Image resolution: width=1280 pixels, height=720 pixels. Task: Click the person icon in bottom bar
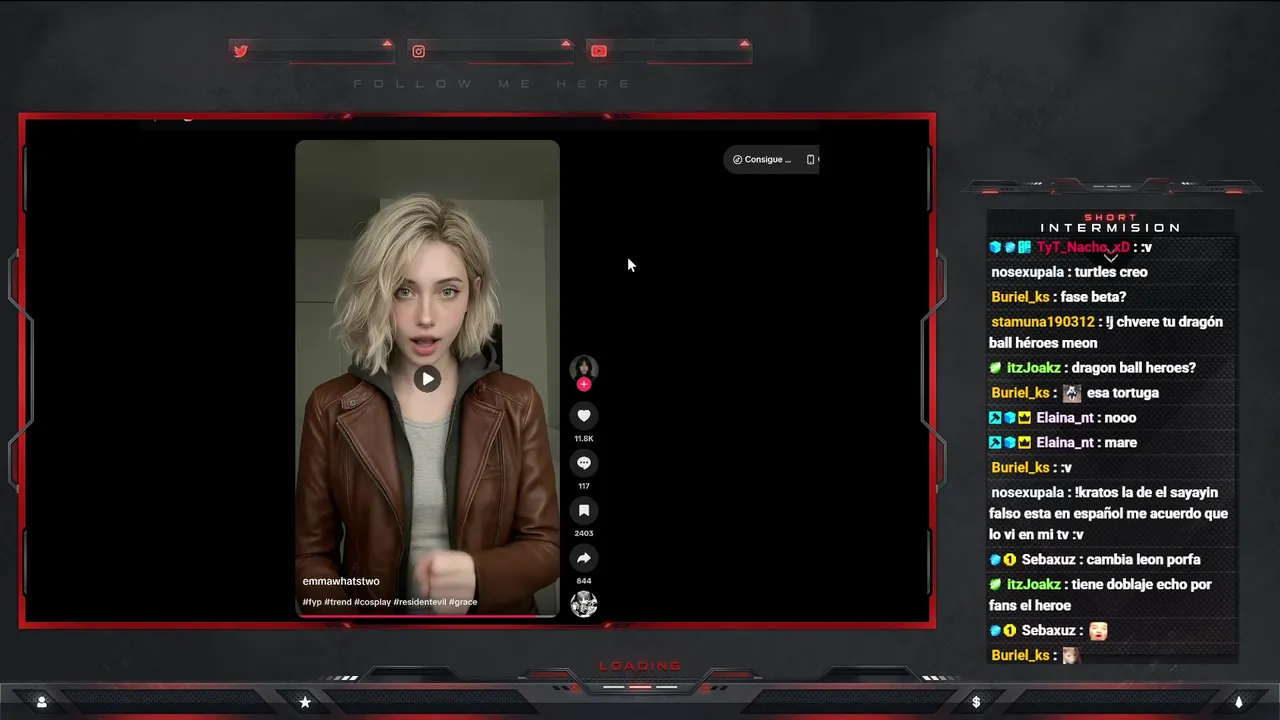pos(41,702)
